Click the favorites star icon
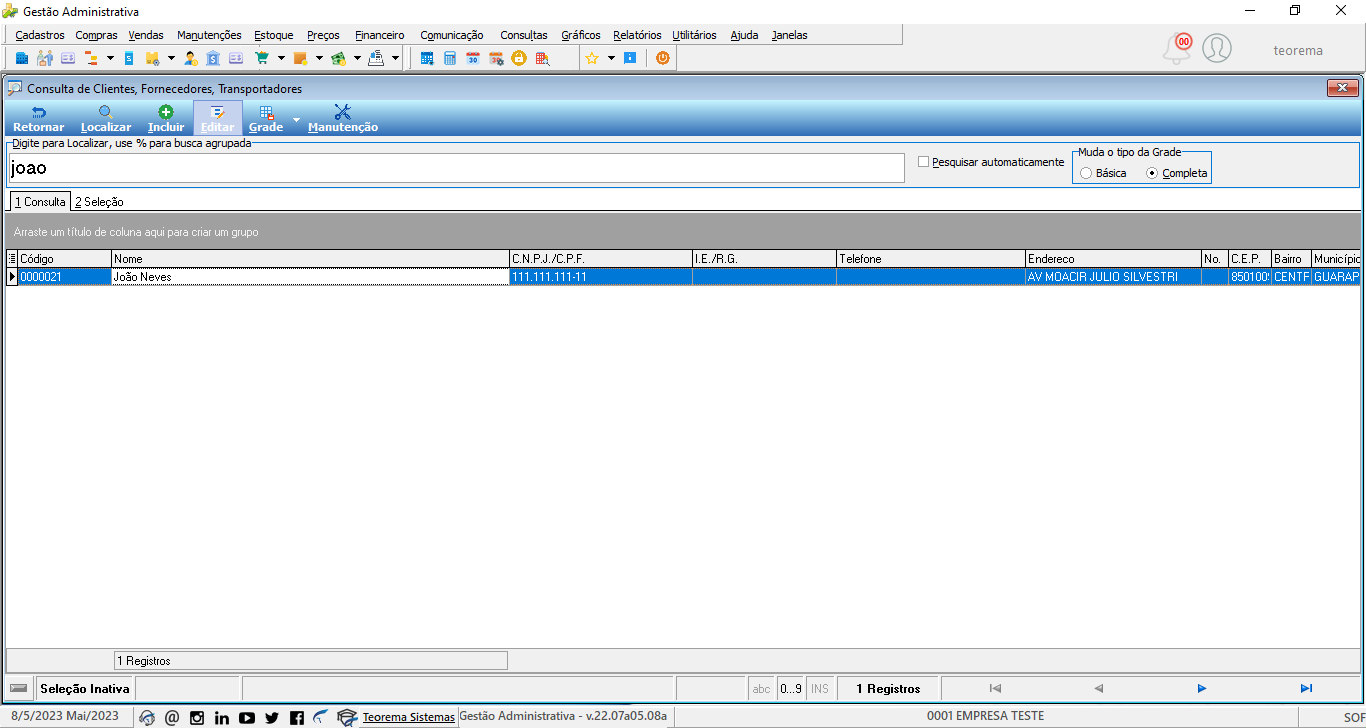Viewport: 1366px width, 728px height. 592,58
